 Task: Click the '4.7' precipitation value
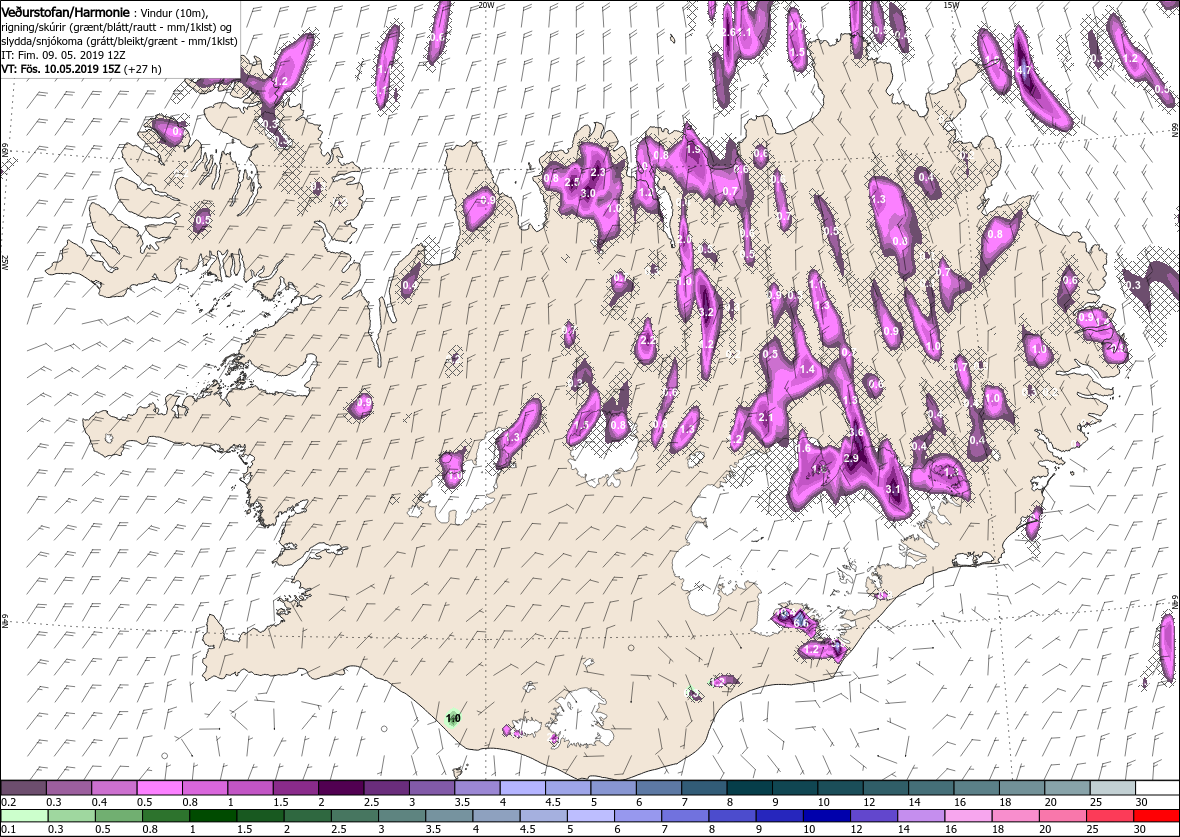coord(1023,70)
